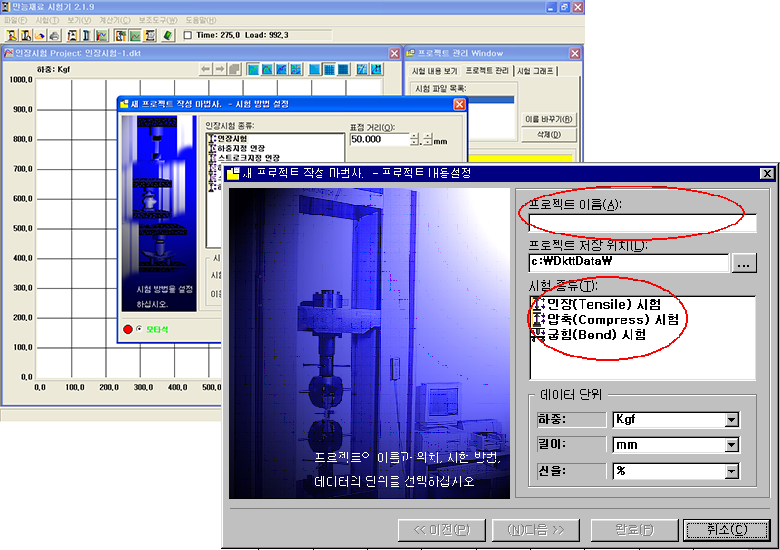Screen dimensions: 780x550
Task: Select 굽힘(Bend) 시험 in test type list
Action: click(x=589, y=335)
